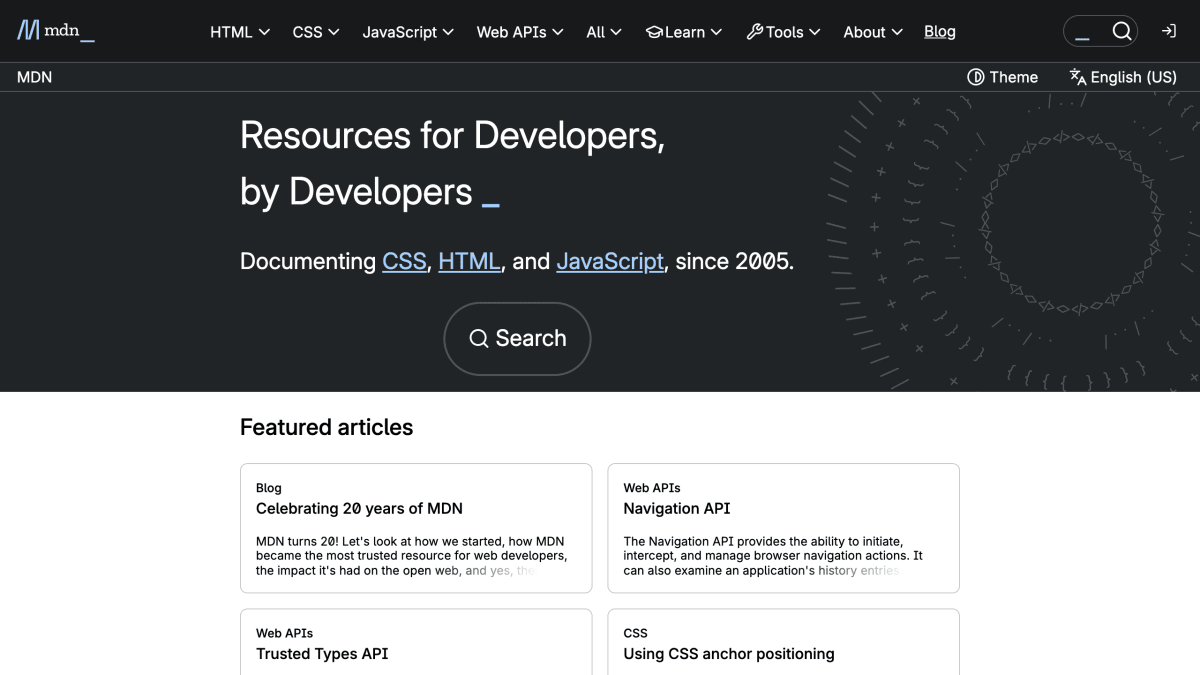The width and height of the screenshot is (1200, 675).
Task: Open the HTML dropdown menu
Action: [x=240, y=32]
